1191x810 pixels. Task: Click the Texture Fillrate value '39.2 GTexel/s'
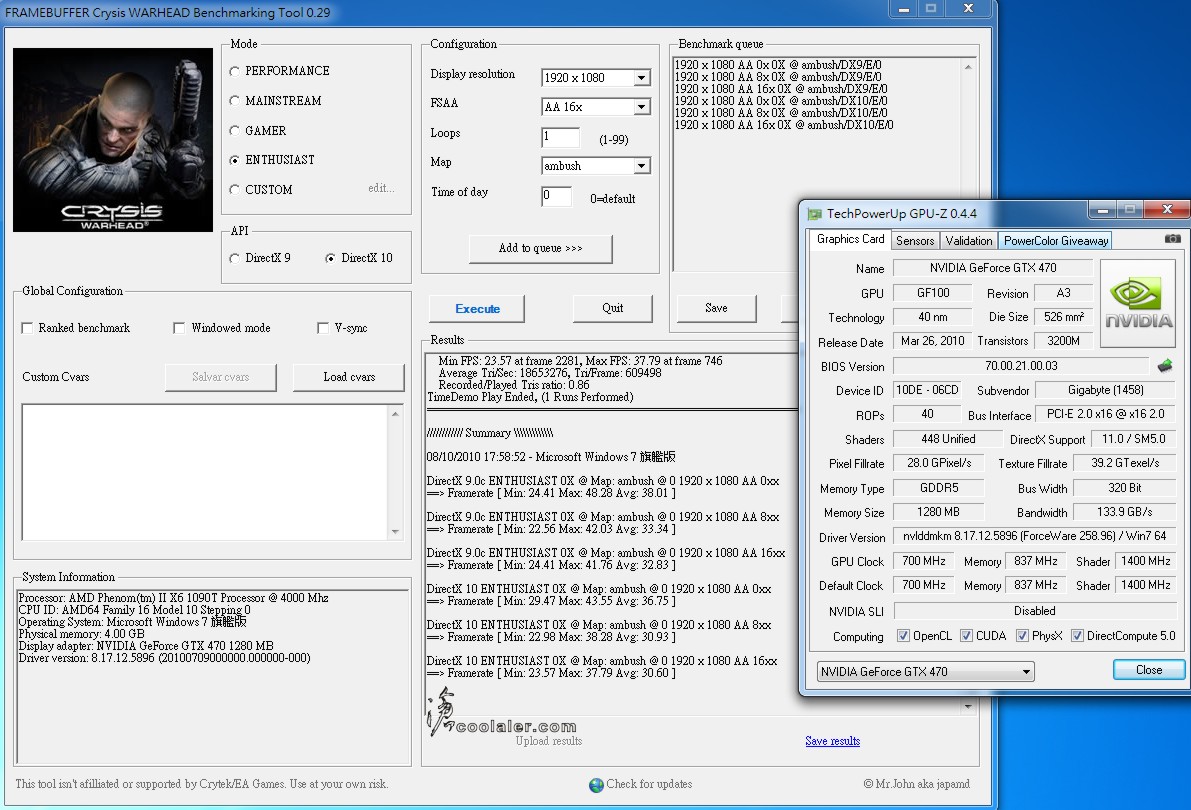pos(1124,464)
